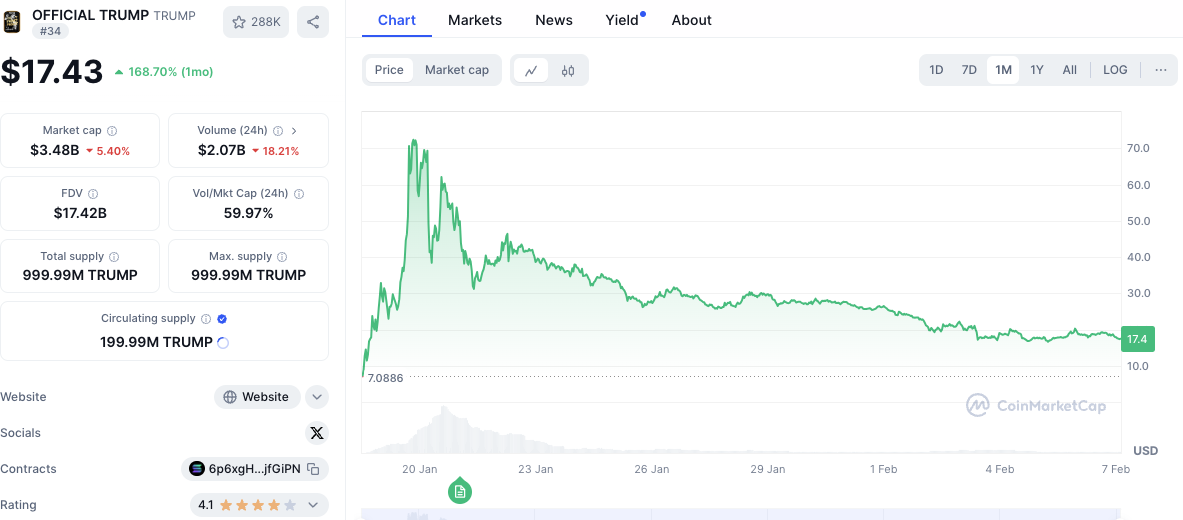The height and width of the screenshot is (520, 1183).
Task: Switch to the News tab
Action: (x=554, y=20)
